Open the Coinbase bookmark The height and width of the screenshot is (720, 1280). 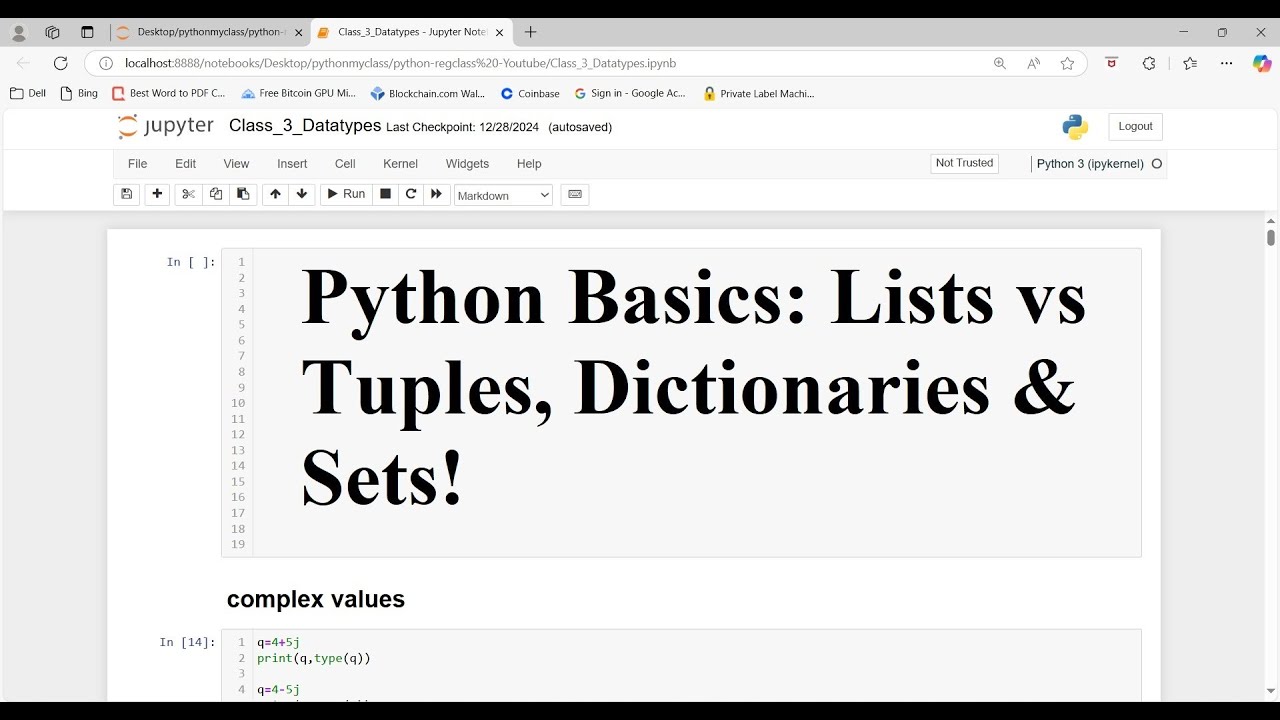pos(530,93)
